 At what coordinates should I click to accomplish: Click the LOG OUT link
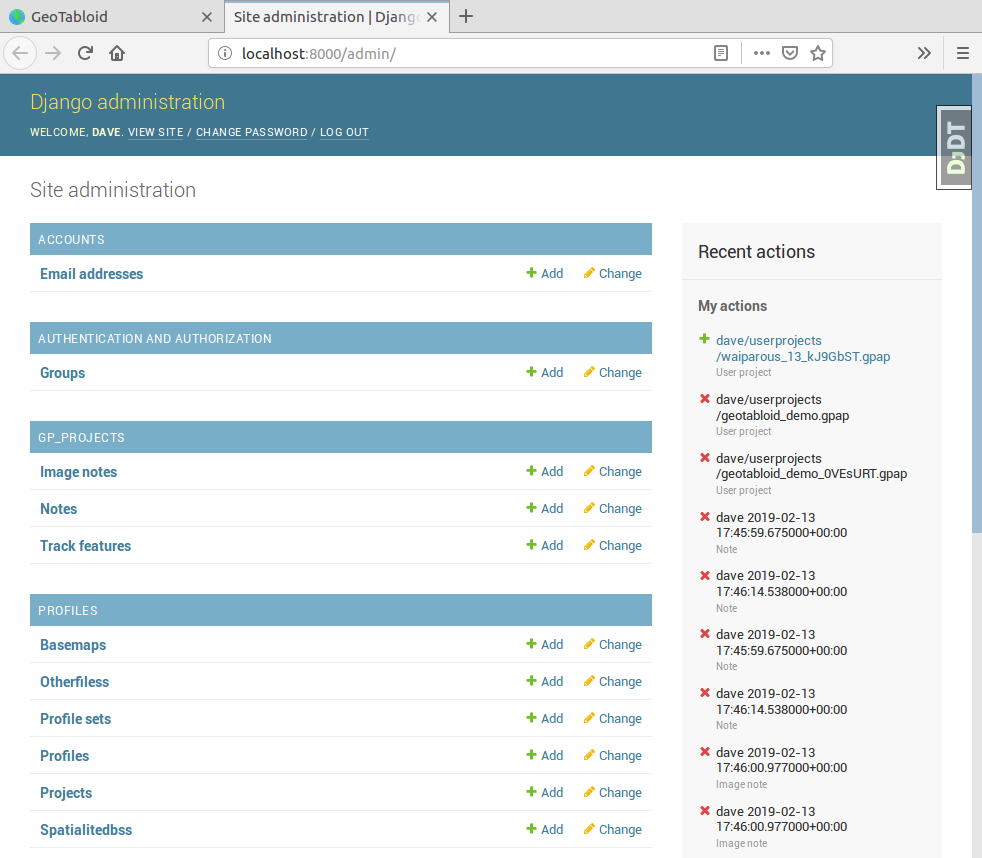point(344,132)
